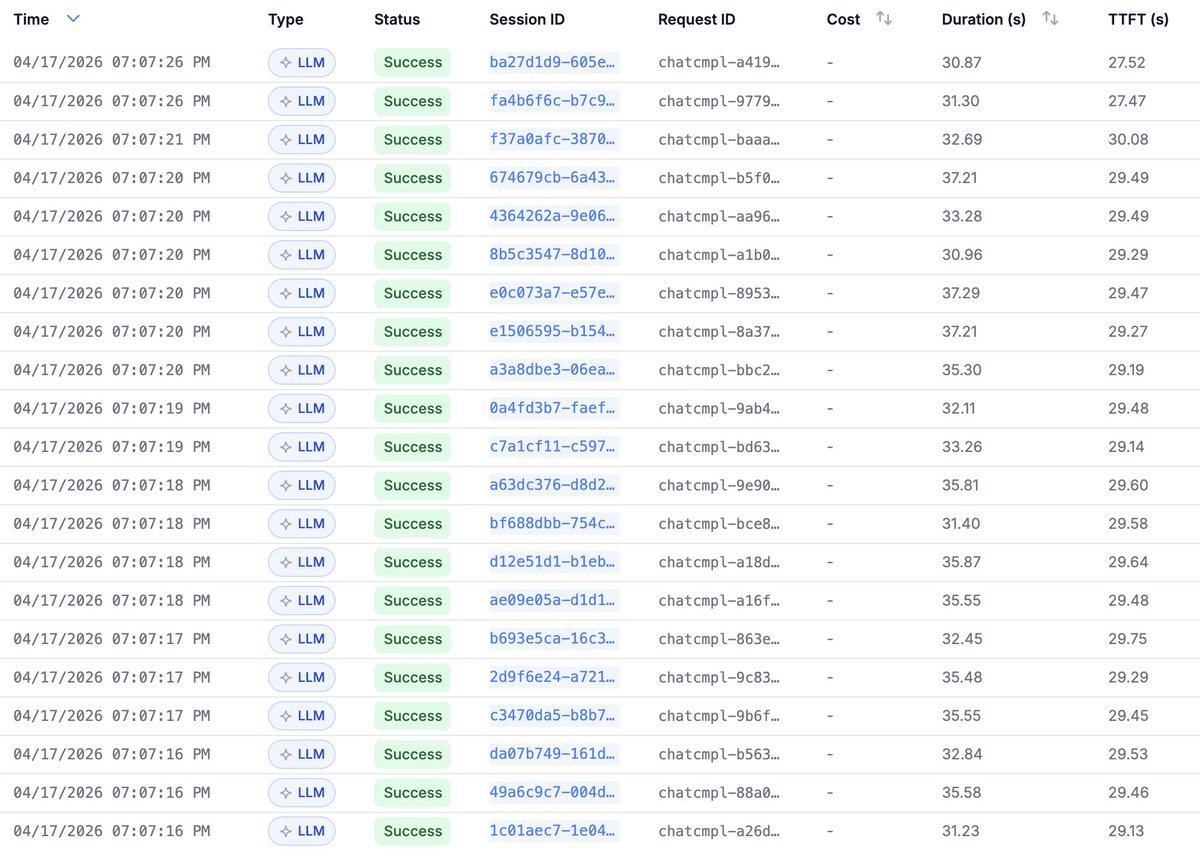Click the LLM type badge for session fa4b6f6c
Viewport: 1200px width, 850px height.
tap(302, 101)
